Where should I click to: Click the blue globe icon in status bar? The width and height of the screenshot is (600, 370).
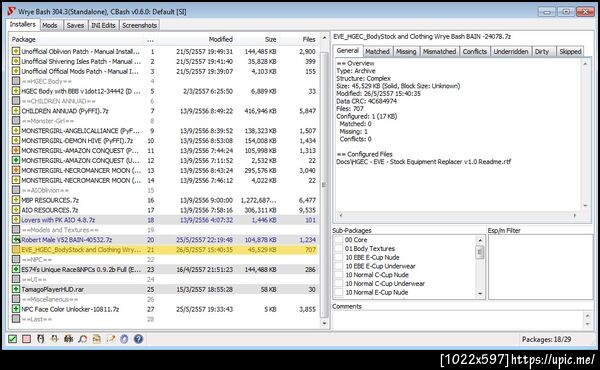(x=124, y=339)
